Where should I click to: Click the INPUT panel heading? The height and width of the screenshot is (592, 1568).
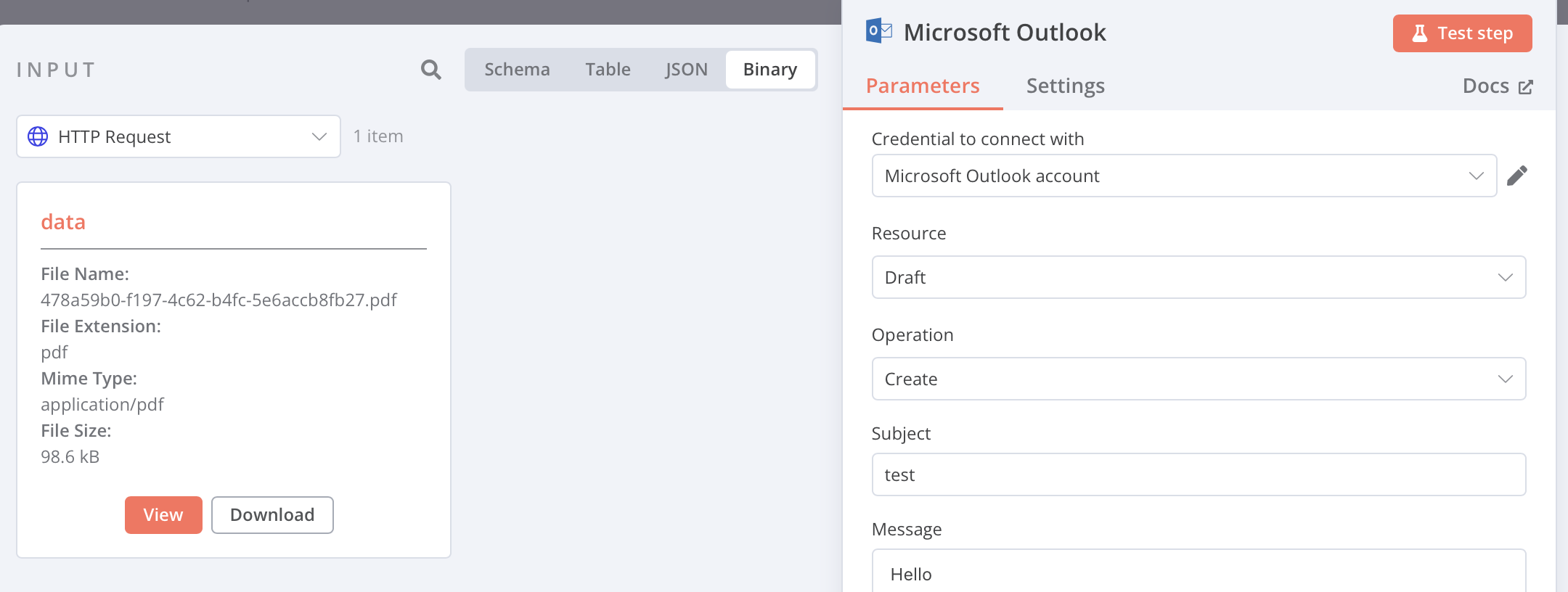tap(56, 70)
